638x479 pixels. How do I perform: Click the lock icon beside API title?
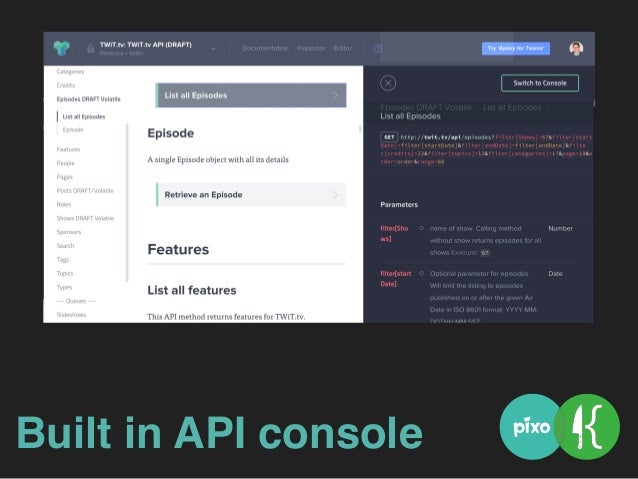coord(90,49)
